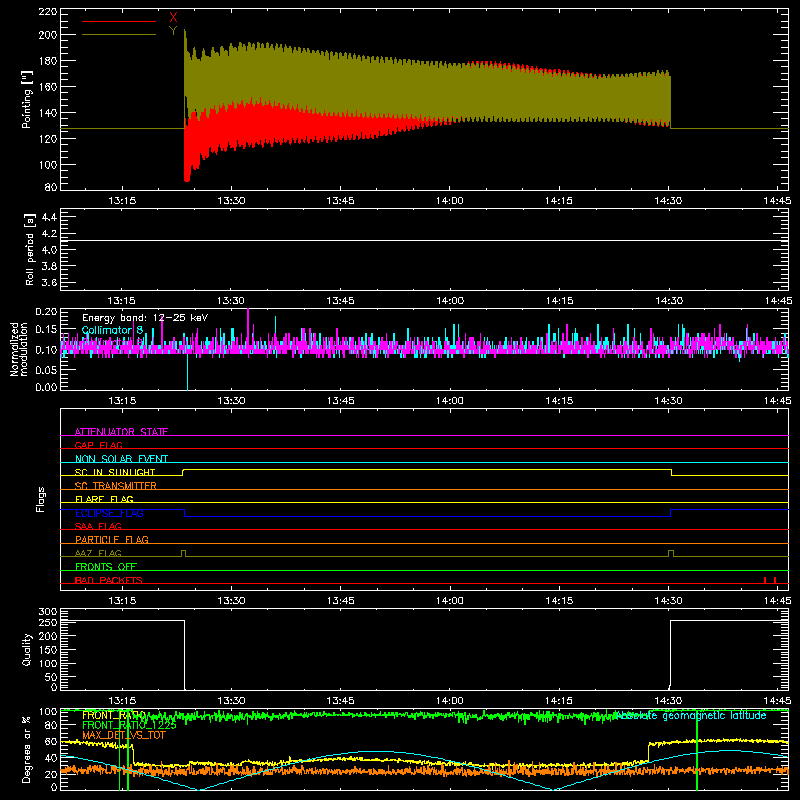The width and height of the screenshot is (800, 800).
Task: Click the green FRONT_RATIO_1225 legend label
Action: (x=129, y=725)
